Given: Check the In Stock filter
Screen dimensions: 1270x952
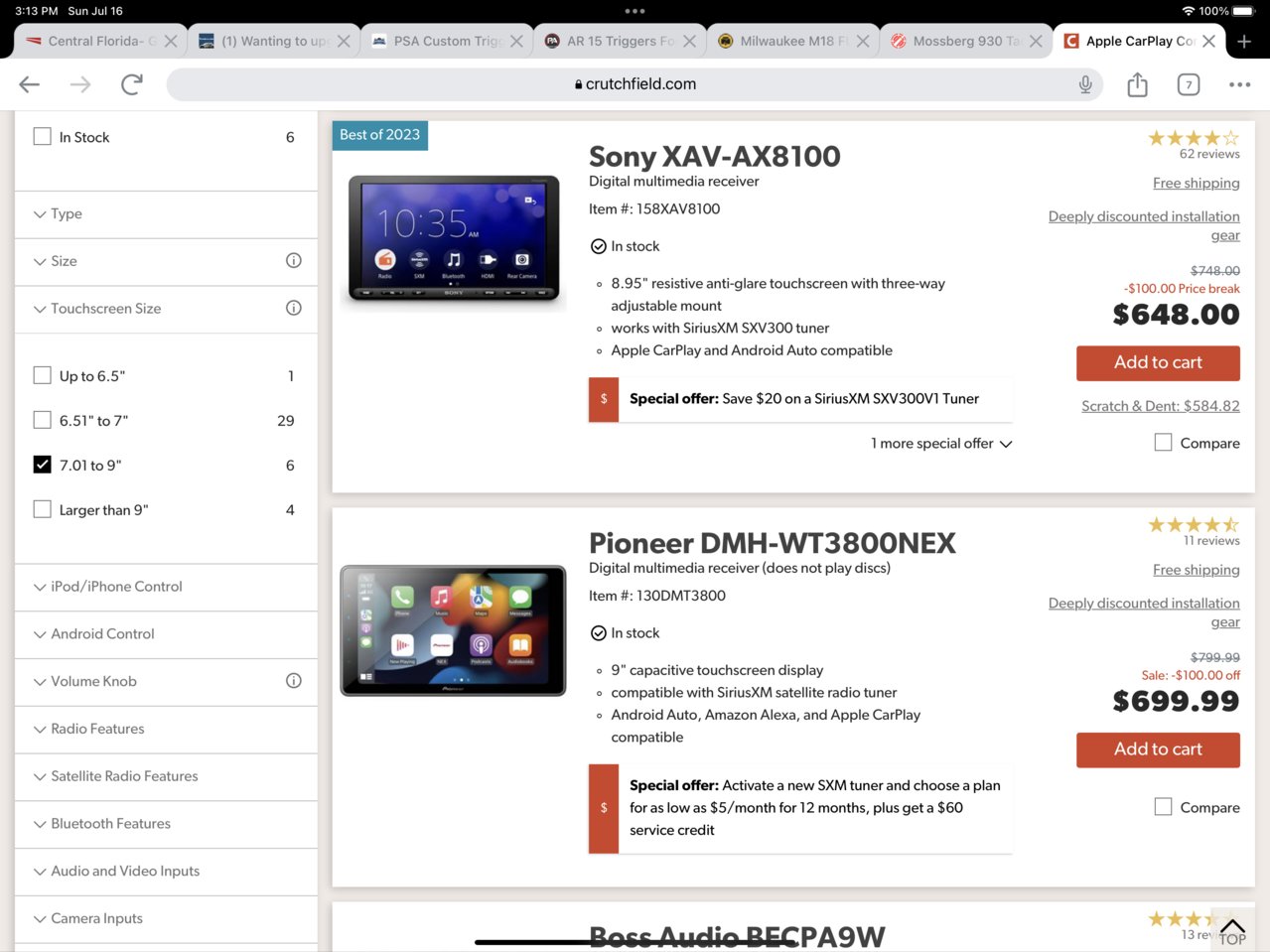Looking at the screenshot, I should 42,136.
